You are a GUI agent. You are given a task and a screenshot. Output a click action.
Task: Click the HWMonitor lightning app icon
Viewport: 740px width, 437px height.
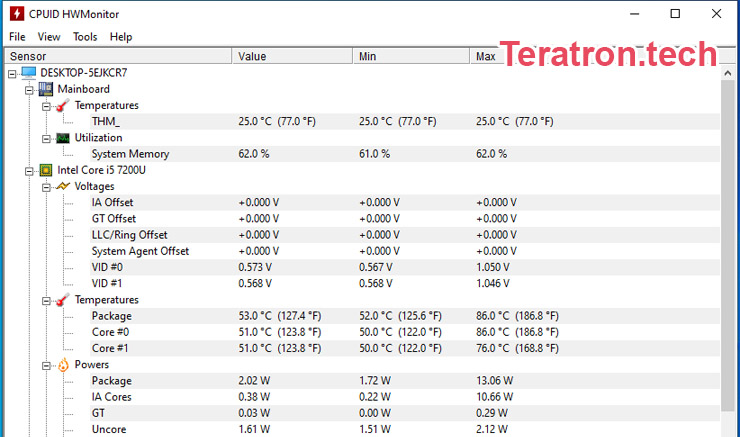click(17, 14)
